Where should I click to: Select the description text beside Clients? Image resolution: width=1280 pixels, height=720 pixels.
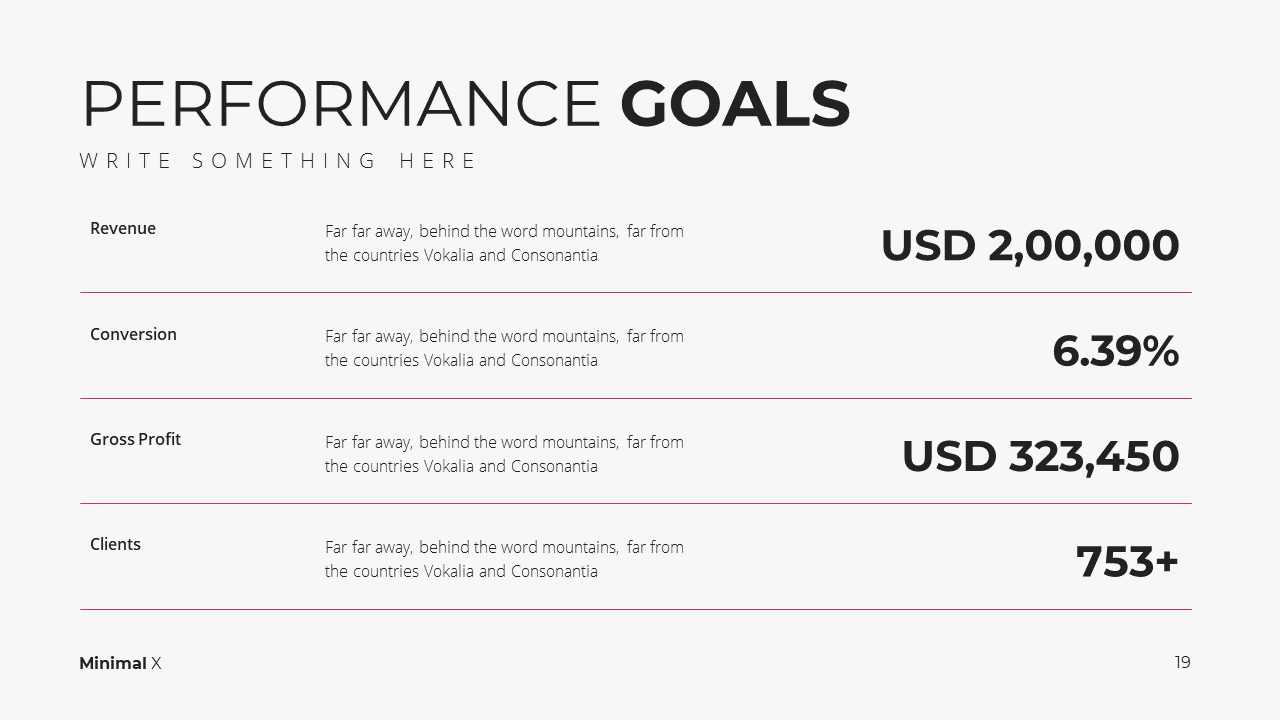coord(504,559)
